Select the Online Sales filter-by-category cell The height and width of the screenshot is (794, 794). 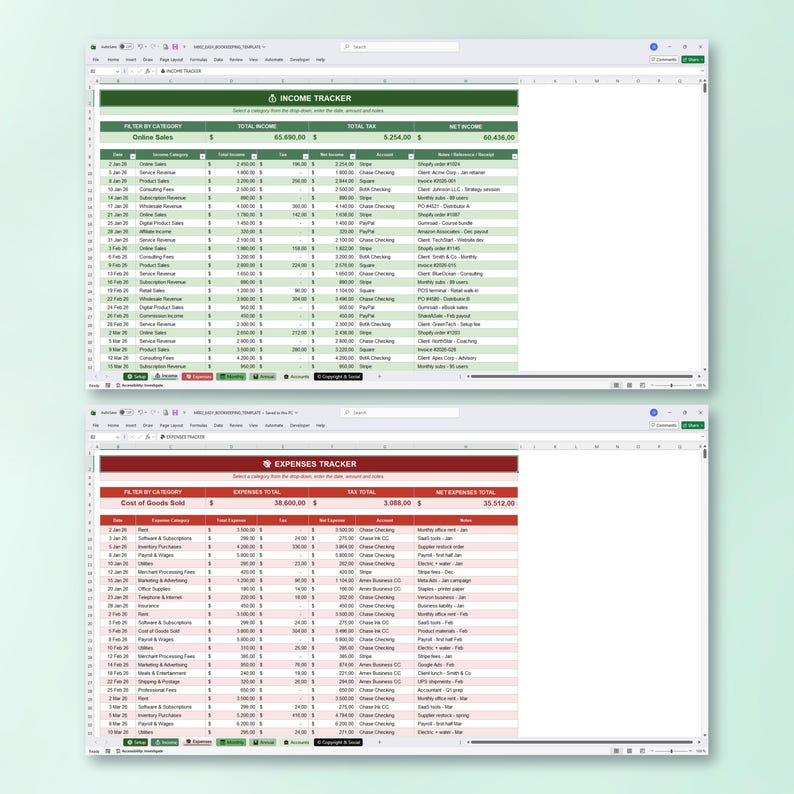[x=152, y=137]
